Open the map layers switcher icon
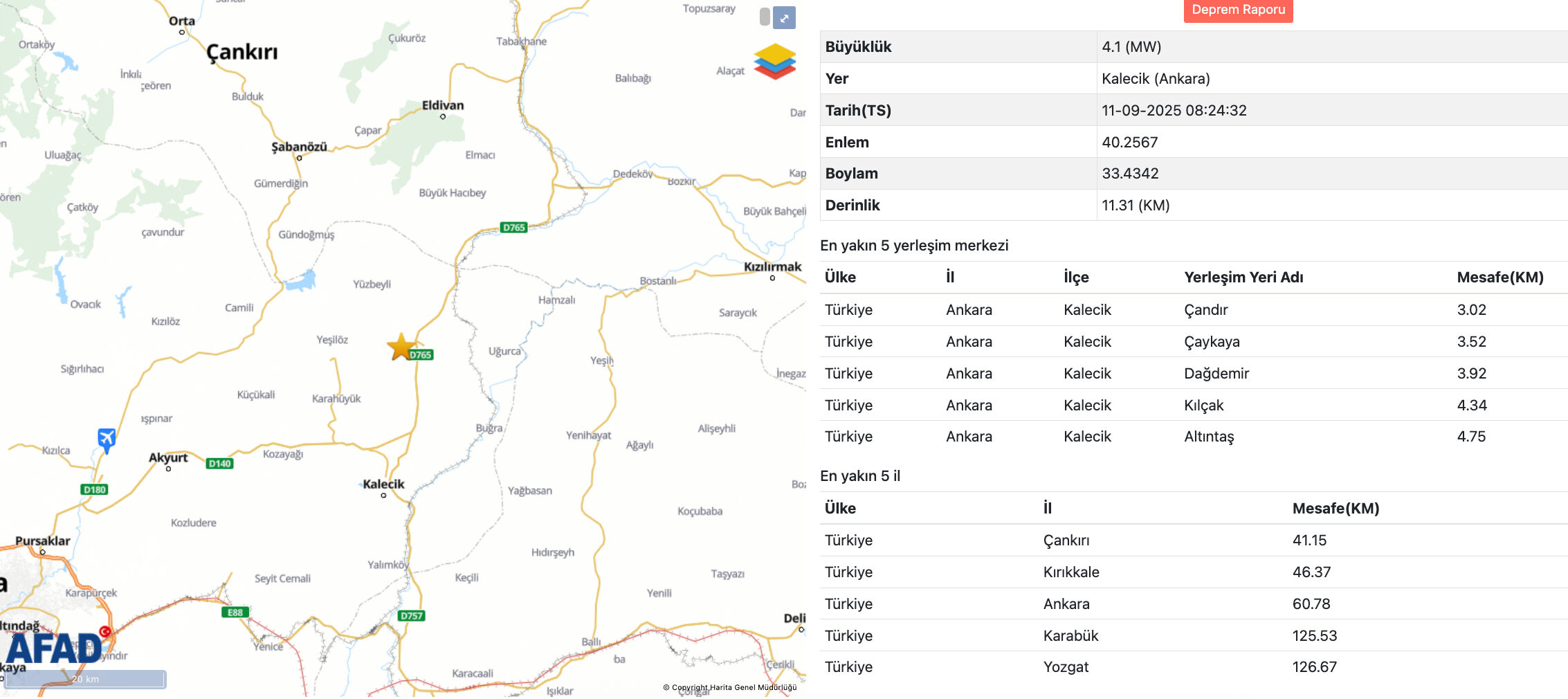1568x699 pixels. pyautogui.click(x=774, y=62)
